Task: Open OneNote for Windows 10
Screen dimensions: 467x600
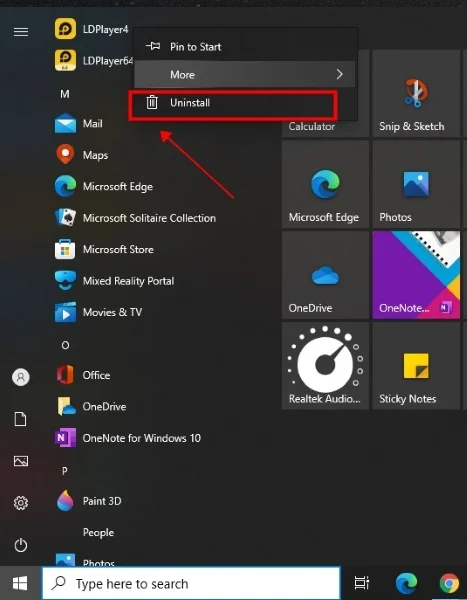Action: click(x=128, y=437)
